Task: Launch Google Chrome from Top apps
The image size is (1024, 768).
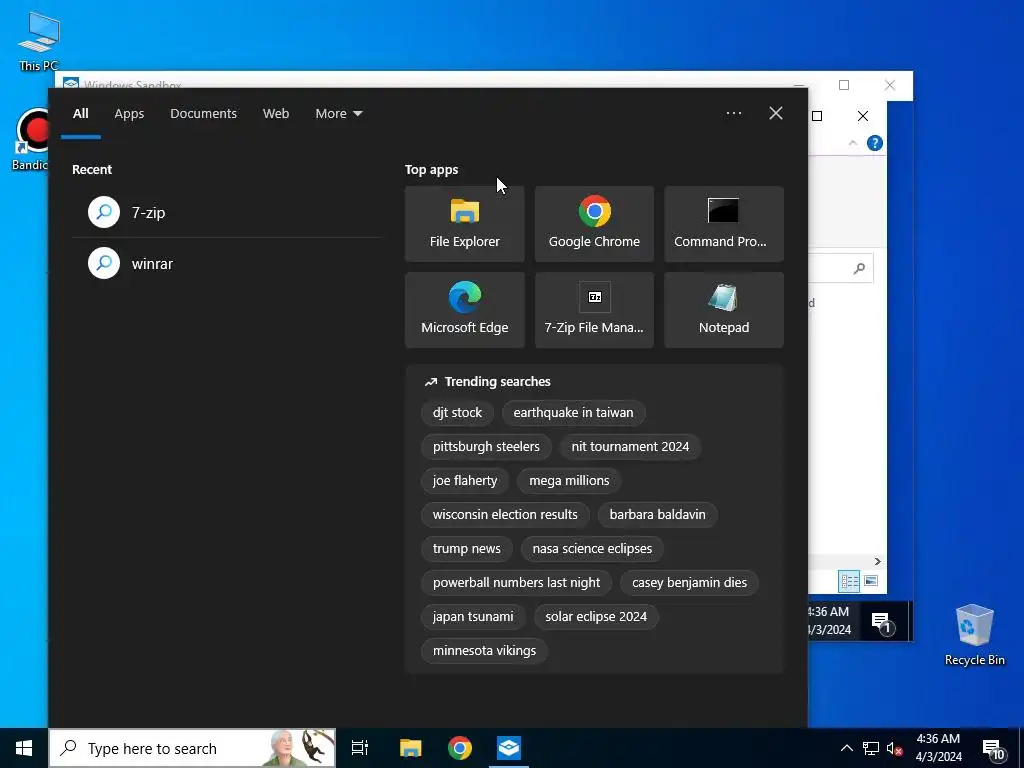Action: [x=594, y=224]
